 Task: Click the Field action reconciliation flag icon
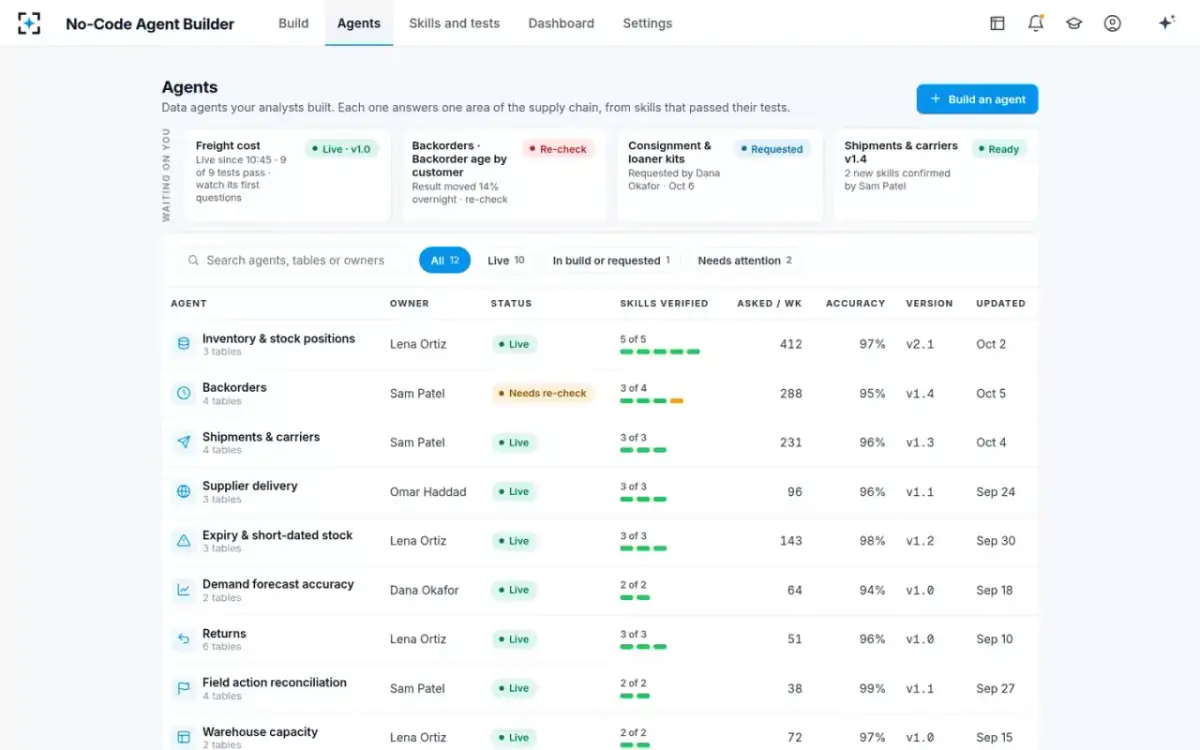(x=183, y=688)
